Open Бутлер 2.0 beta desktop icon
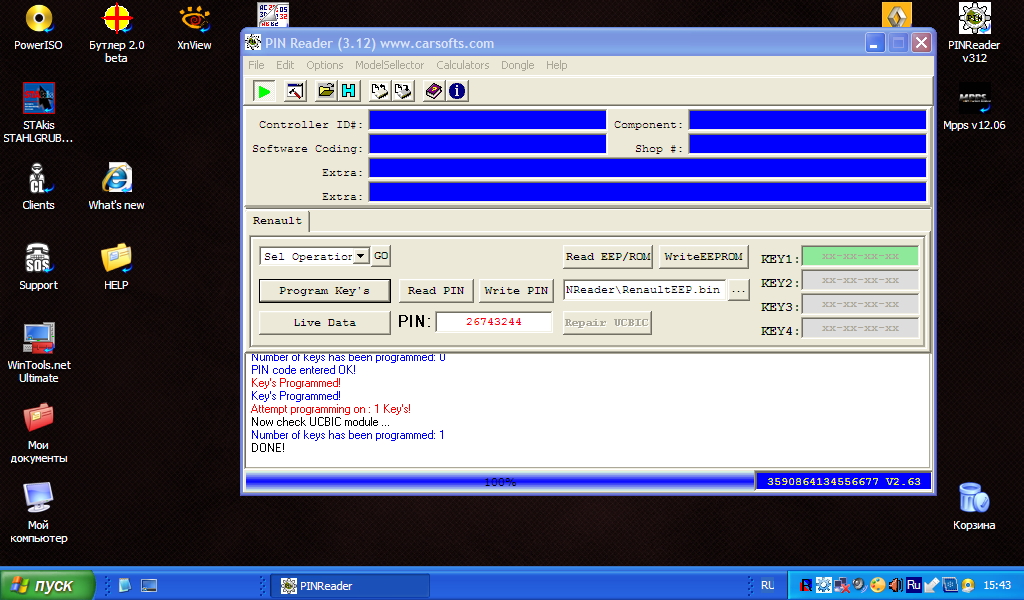The image size is (1024, 600). click(x=116, y=33)
